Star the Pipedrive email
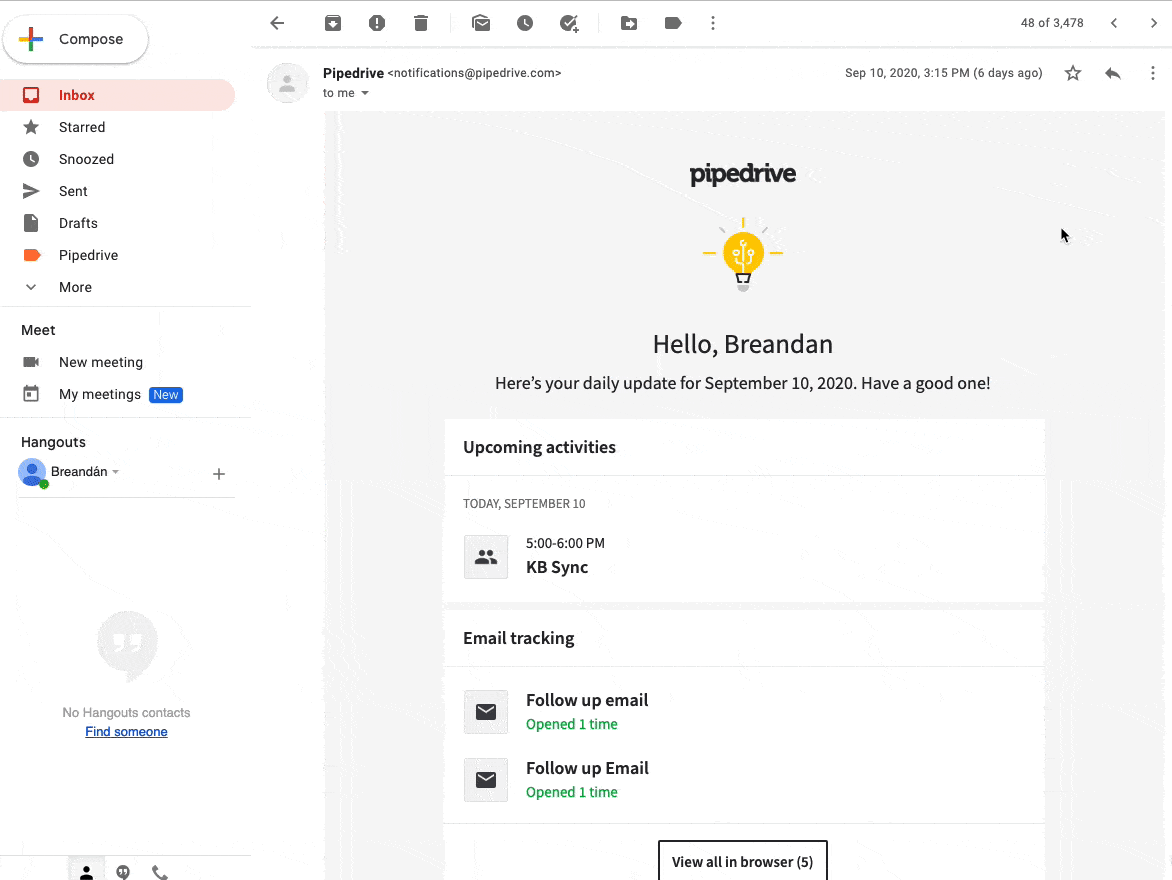This screenshot has width=1172, height=880. [1073, 73]
